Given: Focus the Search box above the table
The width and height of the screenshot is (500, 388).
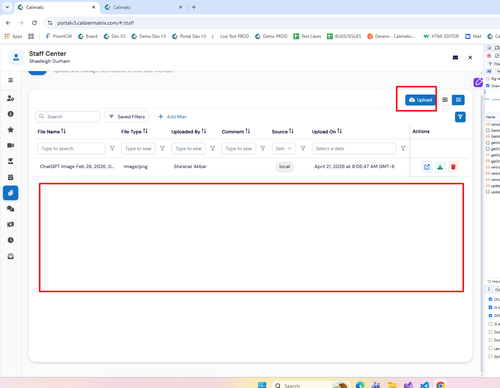Looking at the screenshot, I should click(x=67, y=117).
